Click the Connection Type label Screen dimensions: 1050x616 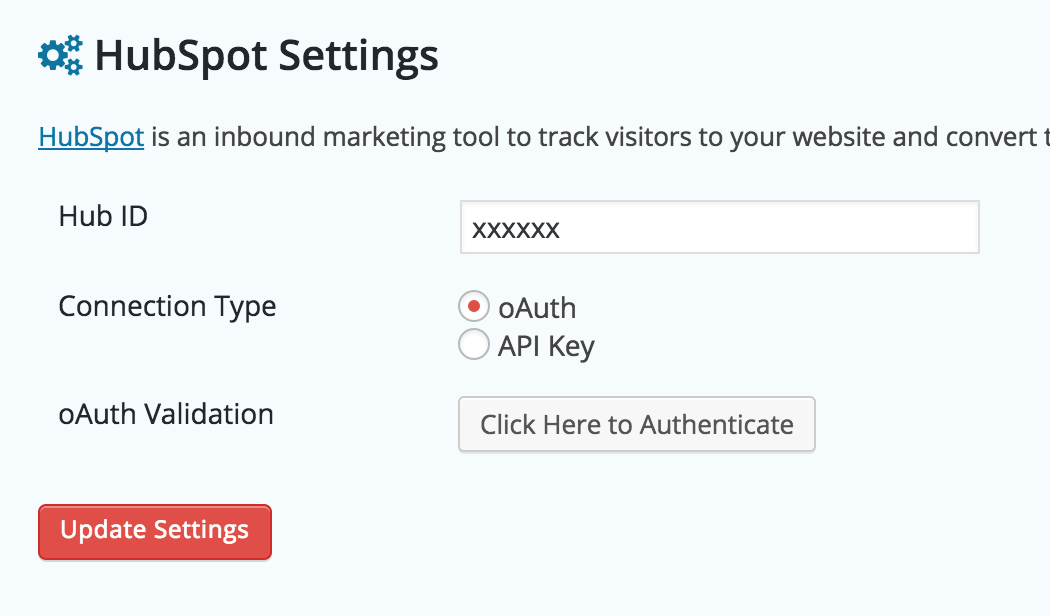[x=167, y=306]
